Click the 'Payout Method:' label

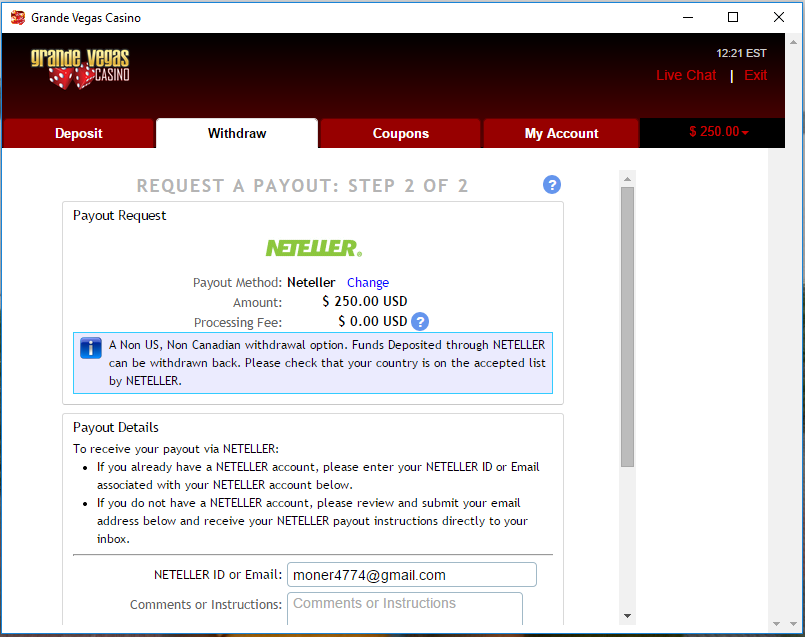[237, 283]
